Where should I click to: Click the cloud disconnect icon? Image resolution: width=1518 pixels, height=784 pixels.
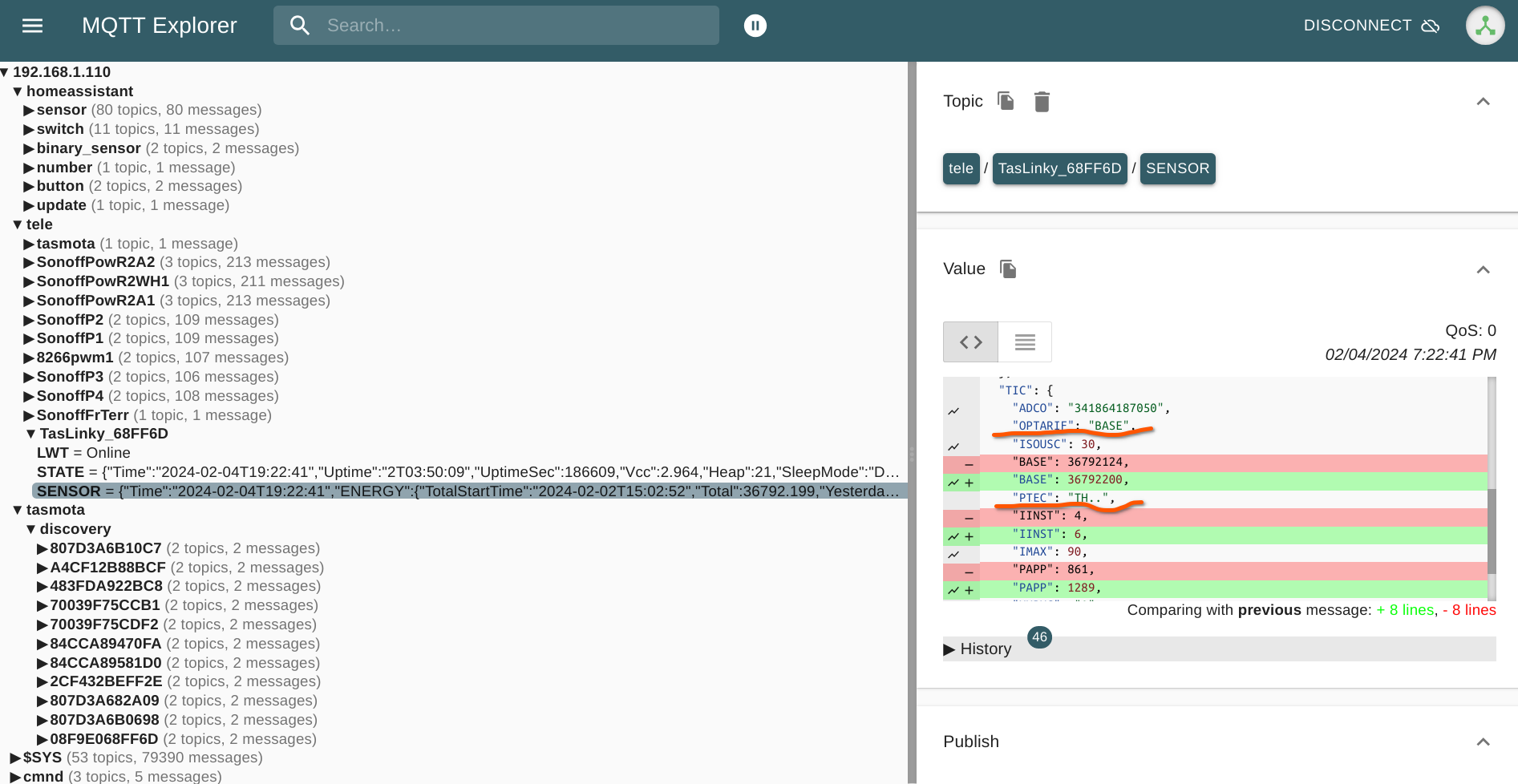point(1430,26)
